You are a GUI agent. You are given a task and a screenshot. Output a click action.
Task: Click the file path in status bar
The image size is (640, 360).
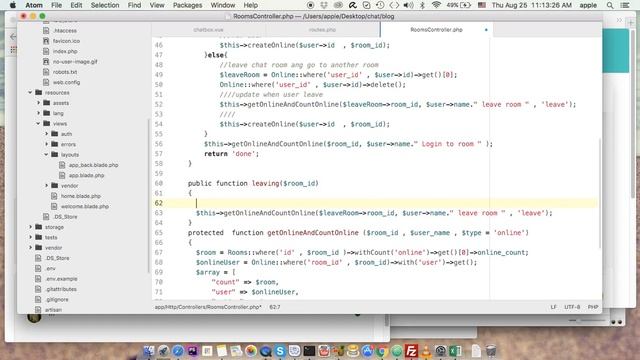click(x=208, y=307)
